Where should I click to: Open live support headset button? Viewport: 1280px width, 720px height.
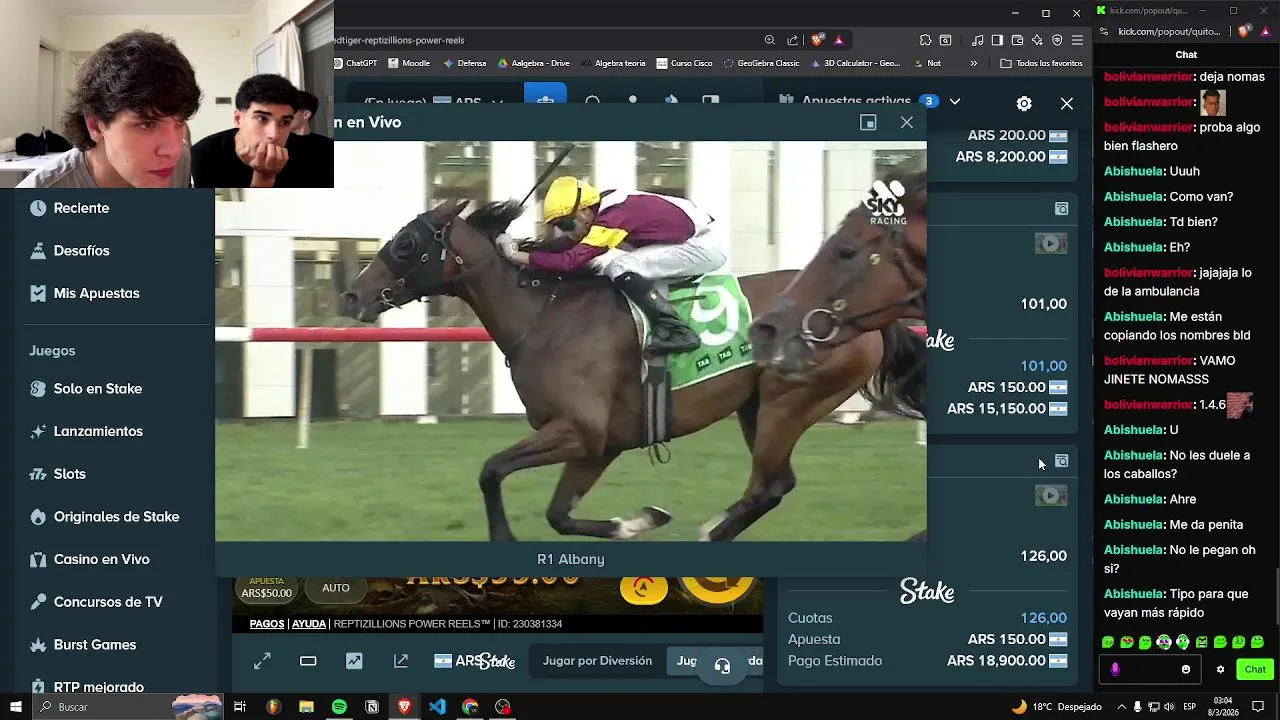[x=722, y=666]
